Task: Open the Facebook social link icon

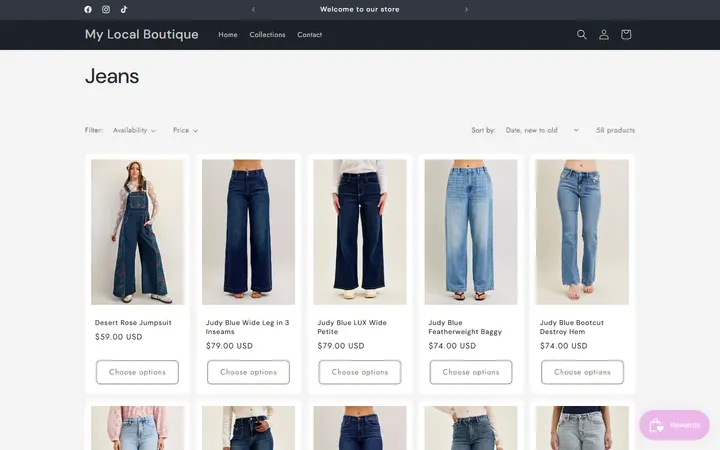Action: (x=88, y=9)
